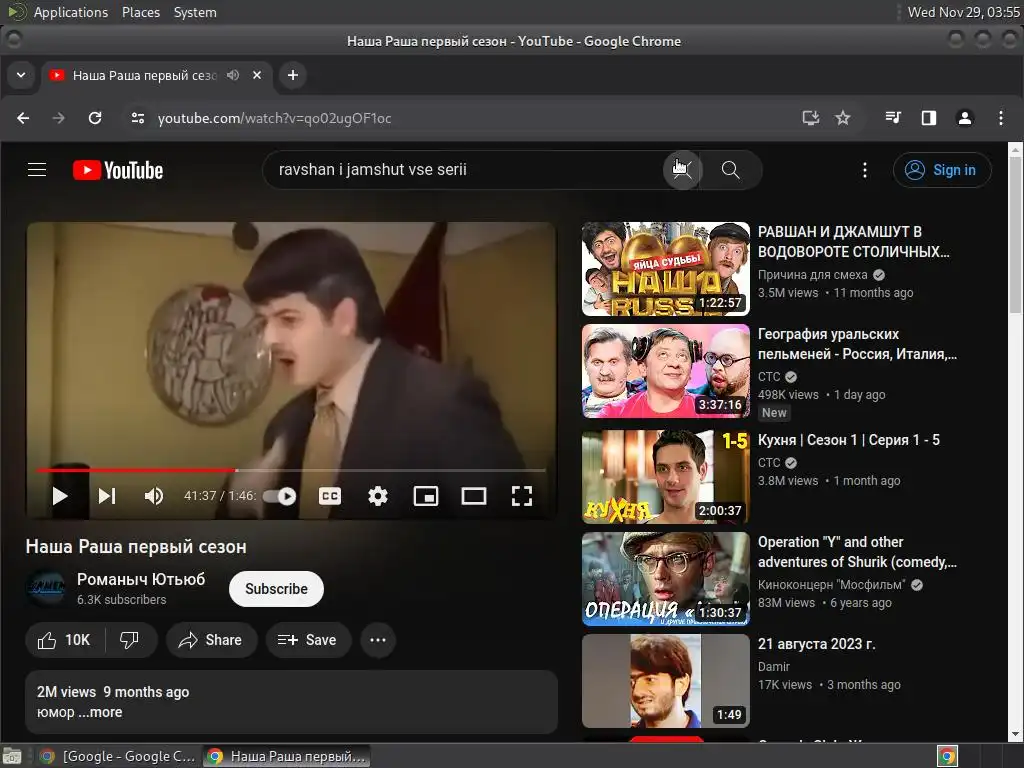Open a new Chrome tab

[293, 75]
